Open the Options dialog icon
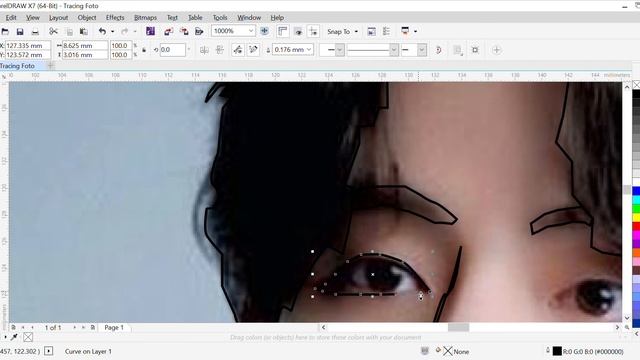The image size is (640, 360). (386, 31)
